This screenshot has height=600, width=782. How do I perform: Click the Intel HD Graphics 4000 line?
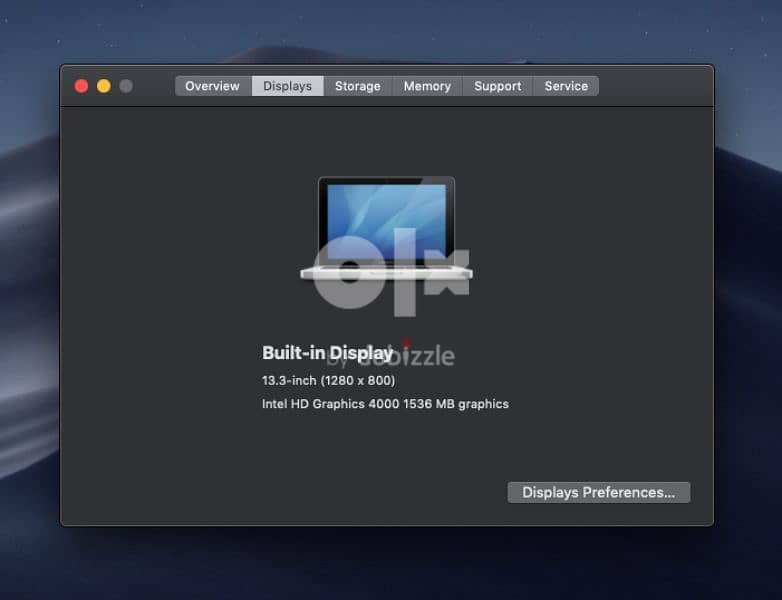click(386, 404)
